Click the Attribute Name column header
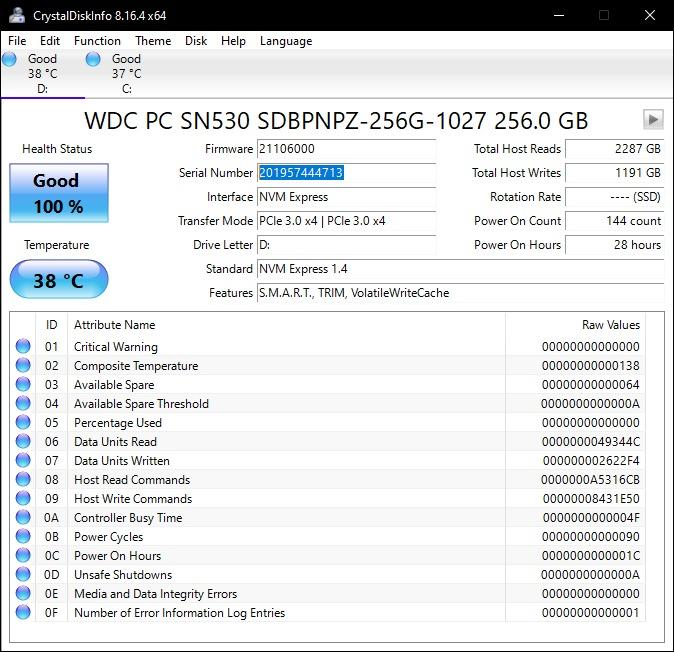Screen dimensions: 674x652 [x=115, y=325]
